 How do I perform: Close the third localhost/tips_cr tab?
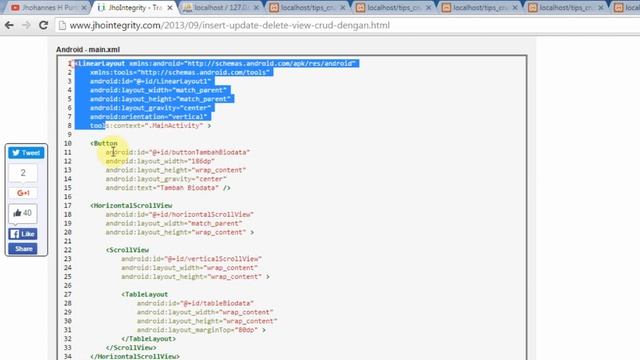click(x=515, y=8)
